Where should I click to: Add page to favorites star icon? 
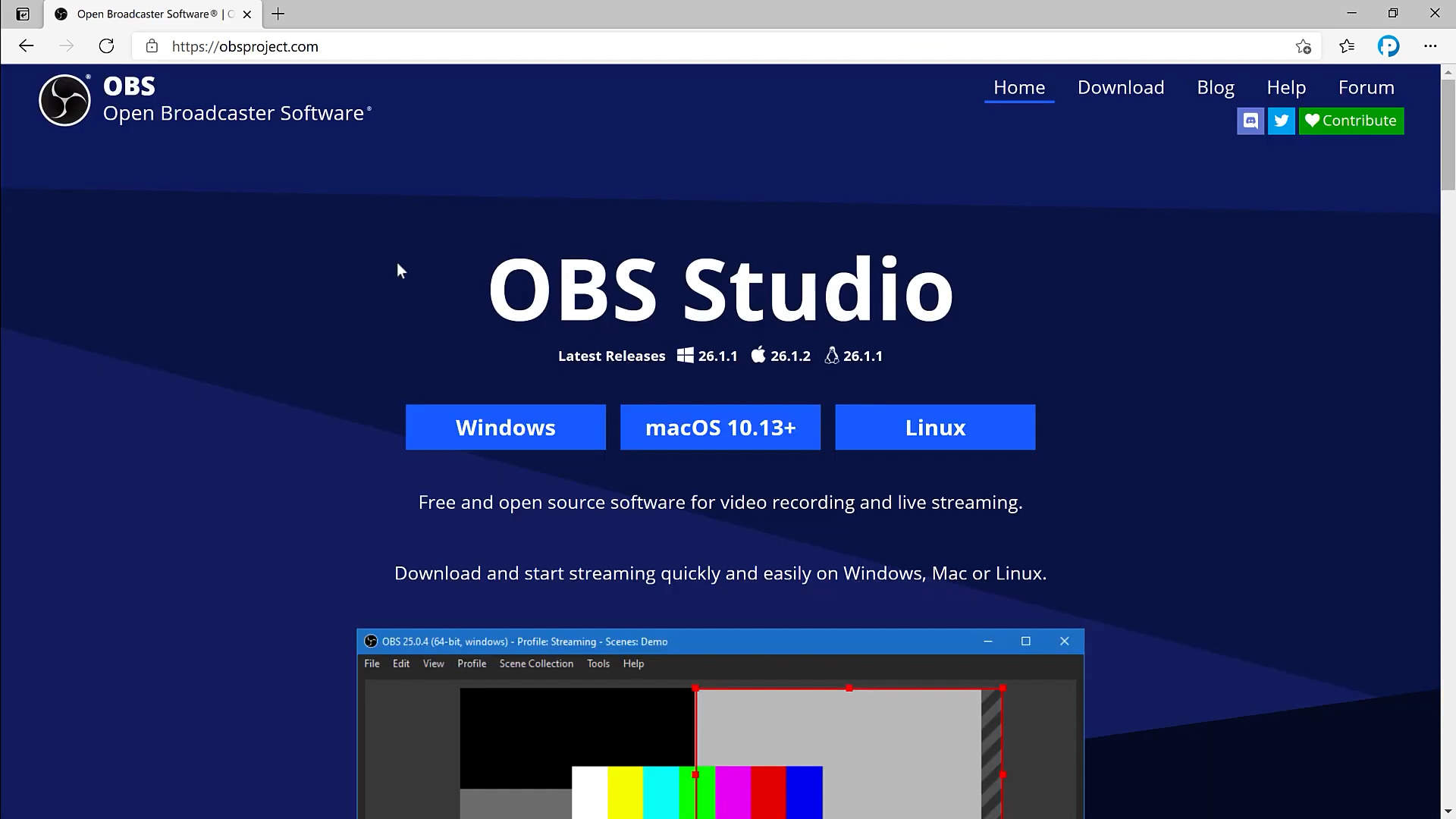(x=1303, y=46)
